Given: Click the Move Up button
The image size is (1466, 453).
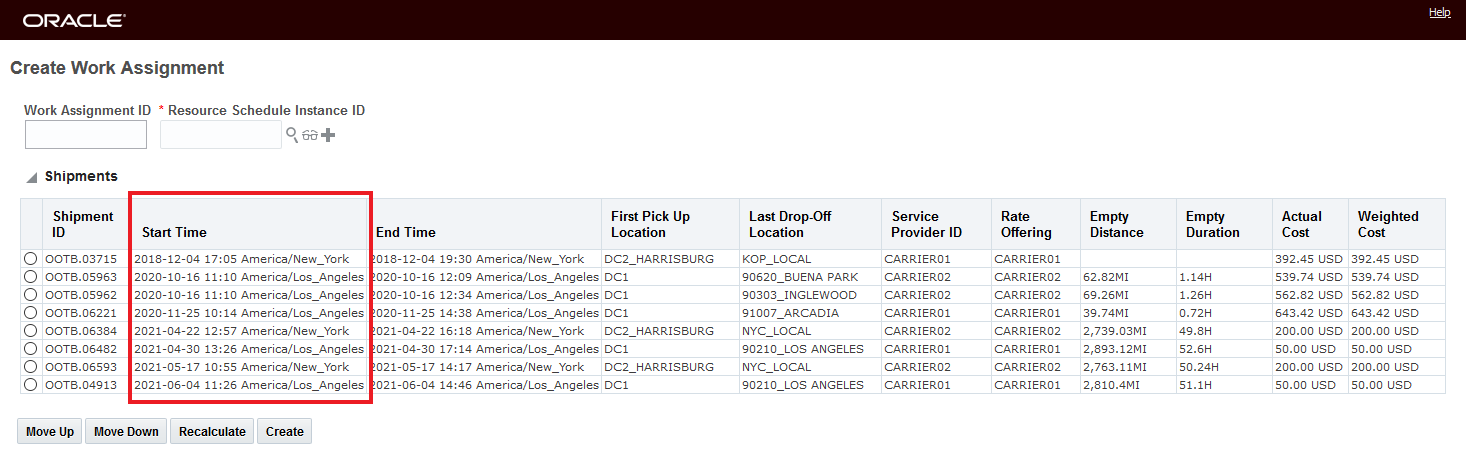Looking at the screenshot, I should tap(50, 432).
